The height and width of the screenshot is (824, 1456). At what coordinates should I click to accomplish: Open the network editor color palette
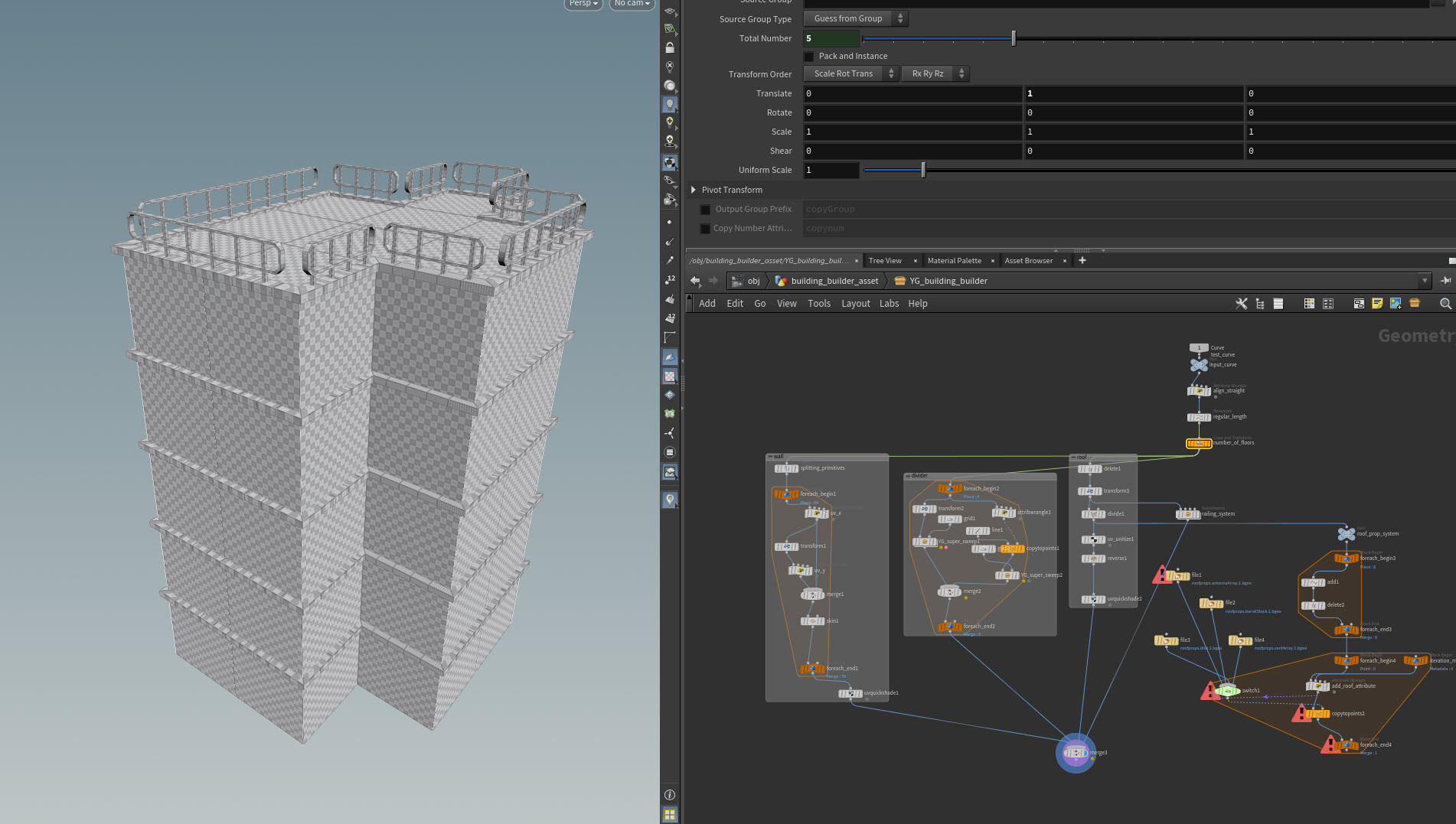1309,304
